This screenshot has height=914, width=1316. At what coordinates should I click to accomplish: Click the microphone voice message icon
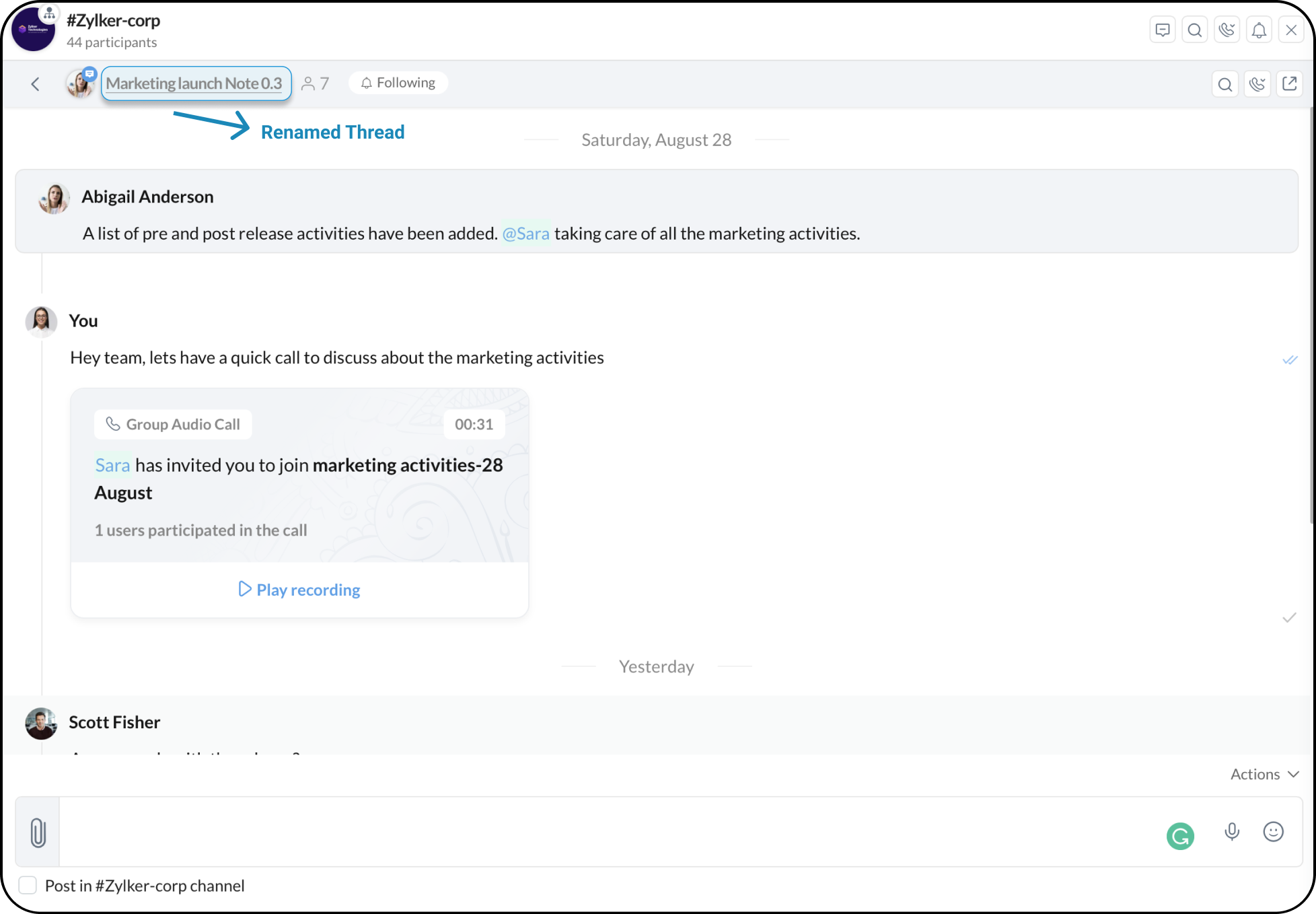1231,832
